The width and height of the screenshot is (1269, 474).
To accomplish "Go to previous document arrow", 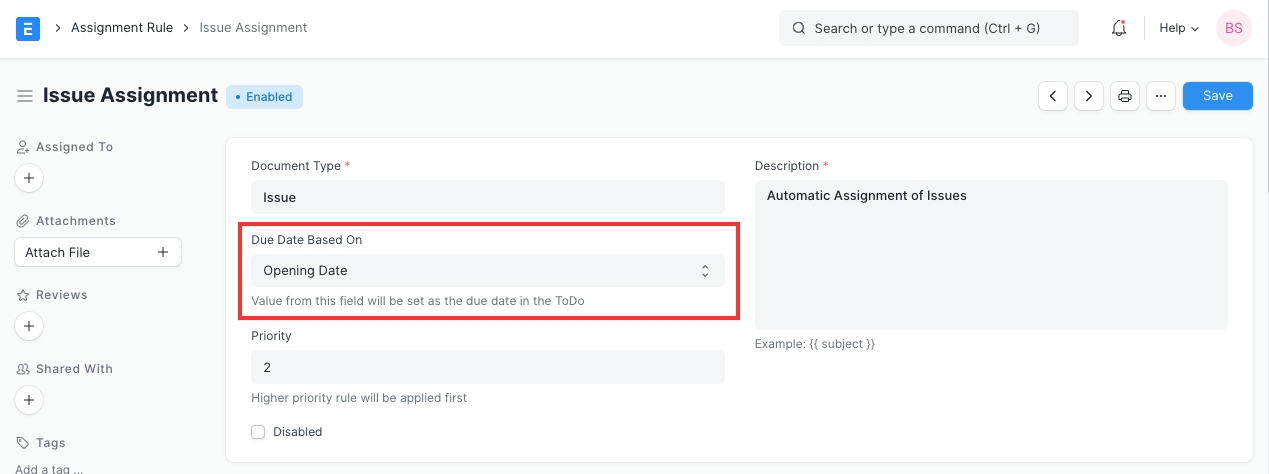I will pos(1052,96).
